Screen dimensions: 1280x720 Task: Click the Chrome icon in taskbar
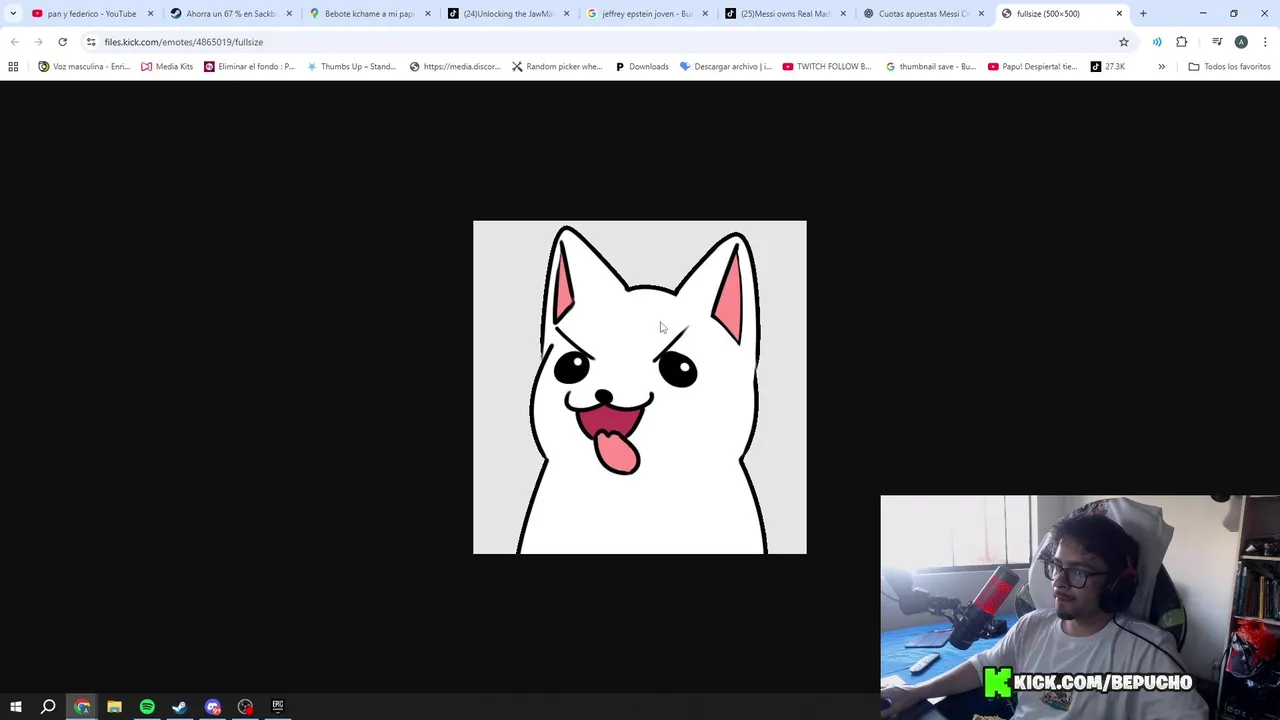(x=82, y=707)
